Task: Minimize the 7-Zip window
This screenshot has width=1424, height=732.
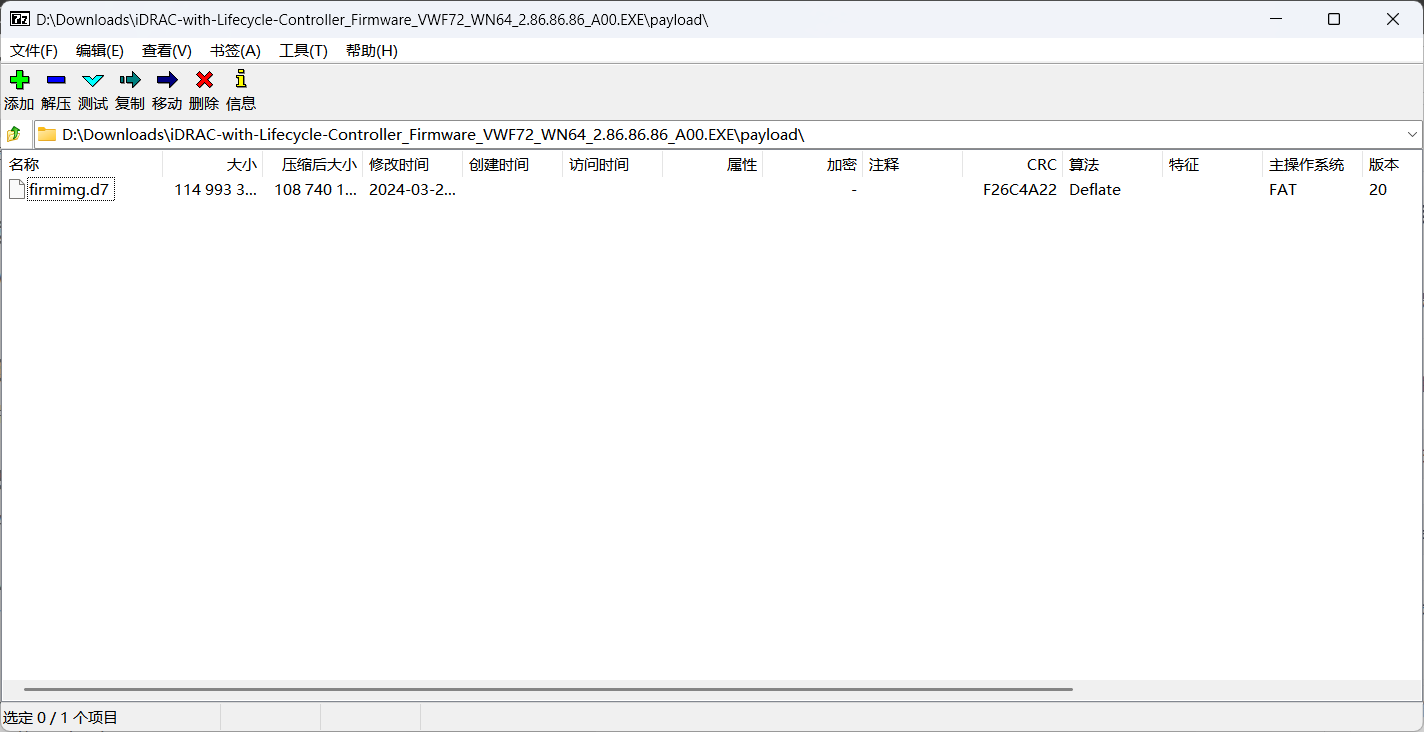Action: 1274,19
